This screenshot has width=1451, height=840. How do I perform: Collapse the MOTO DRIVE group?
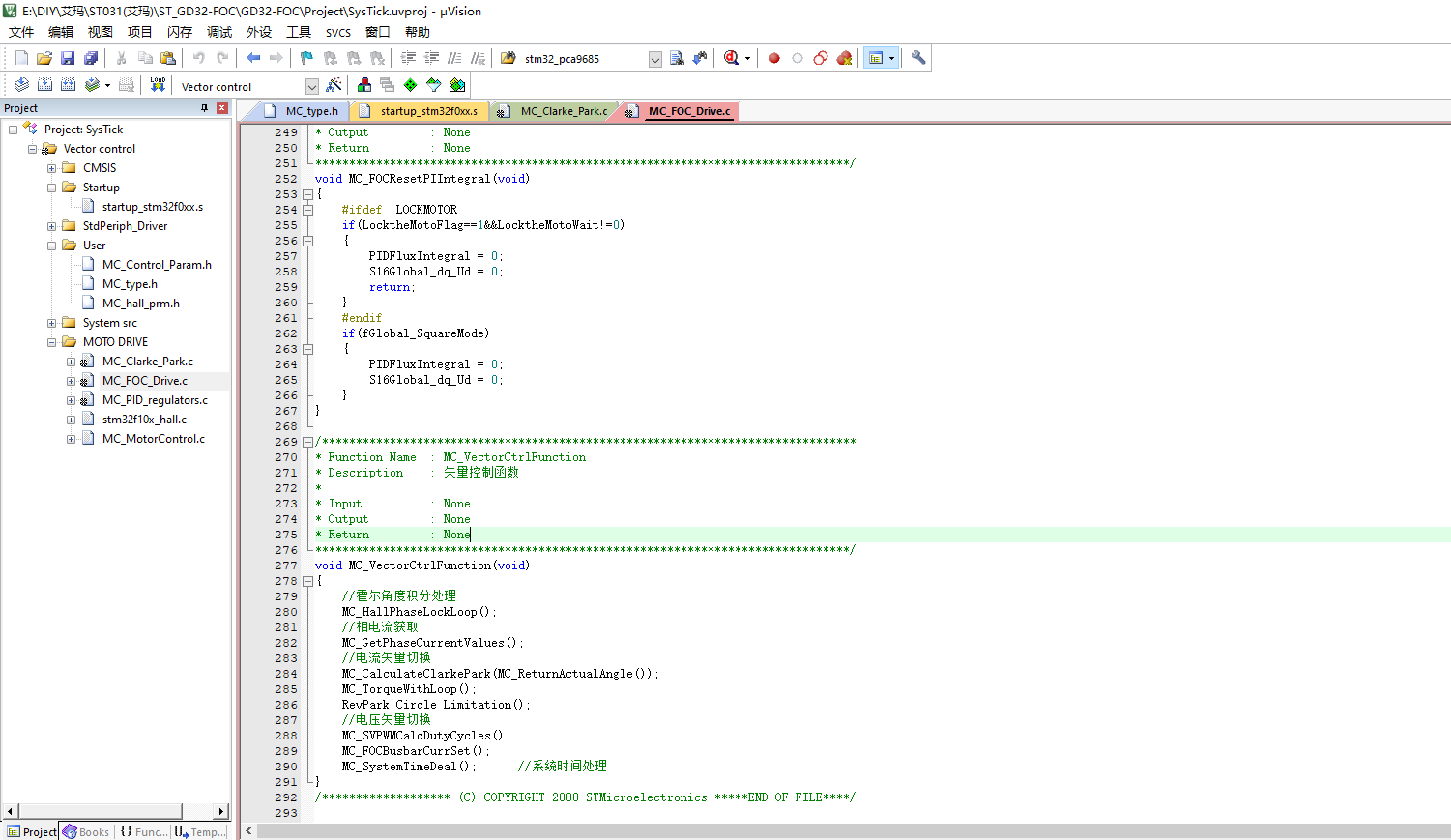(x=51, y=342)
